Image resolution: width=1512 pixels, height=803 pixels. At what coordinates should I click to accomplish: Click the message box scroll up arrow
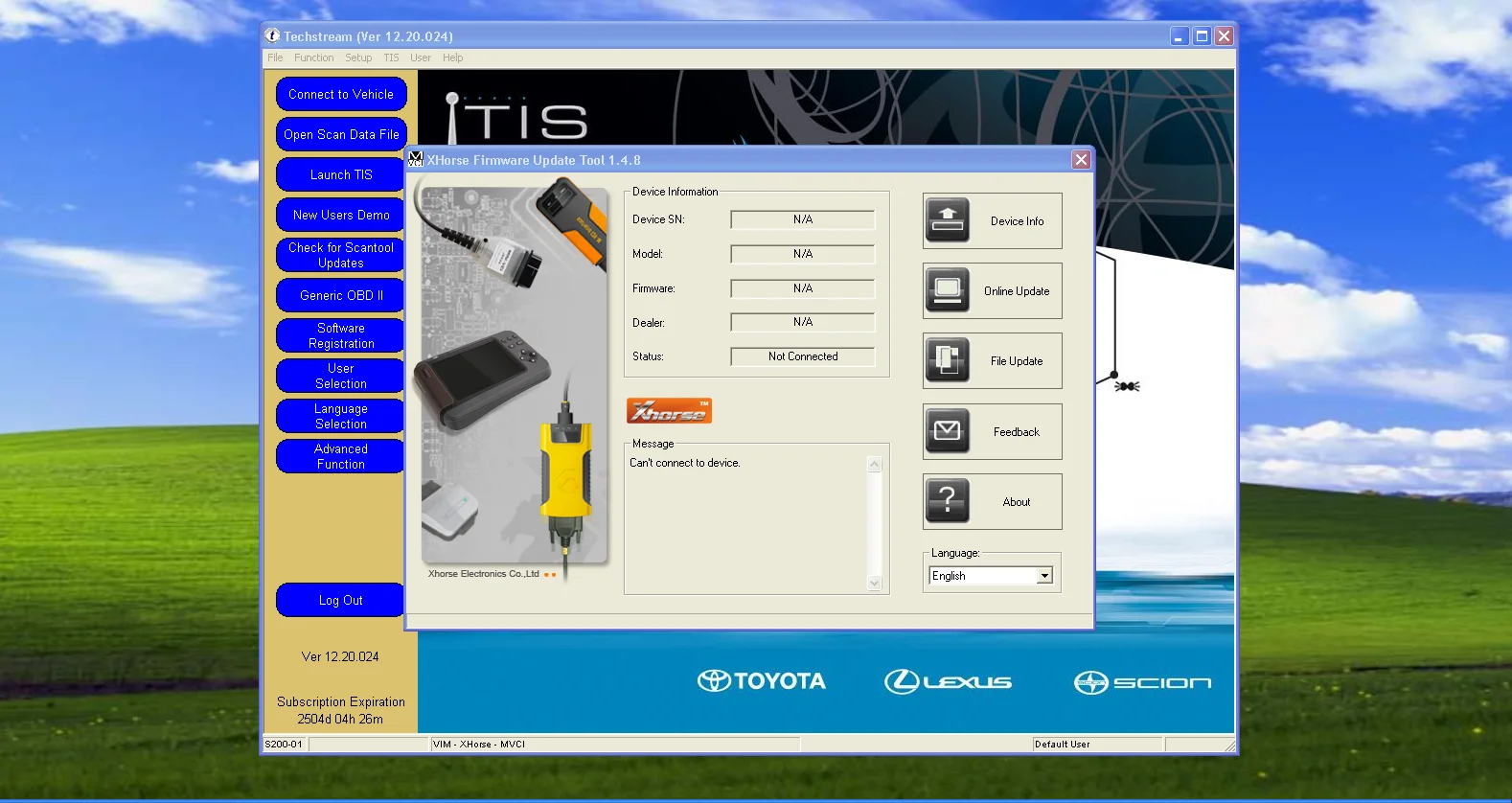(x=874, y=465)
